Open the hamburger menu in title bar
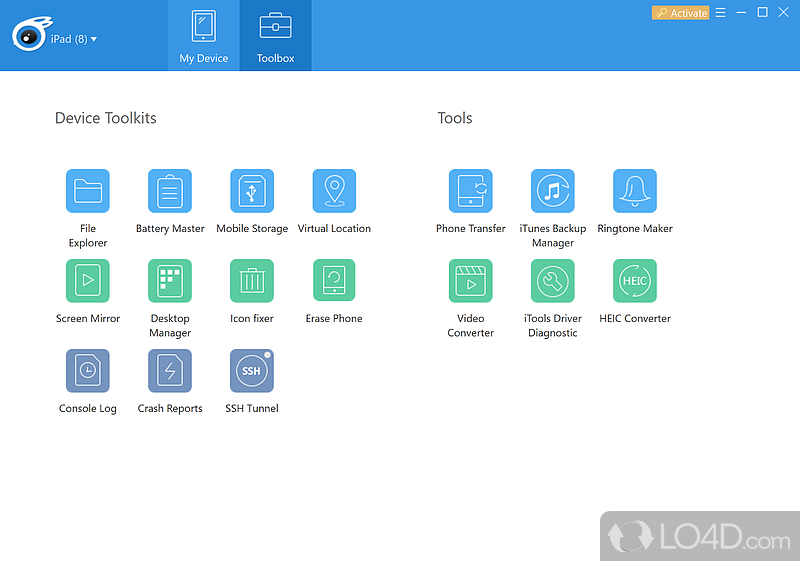 tap(720, 12)
